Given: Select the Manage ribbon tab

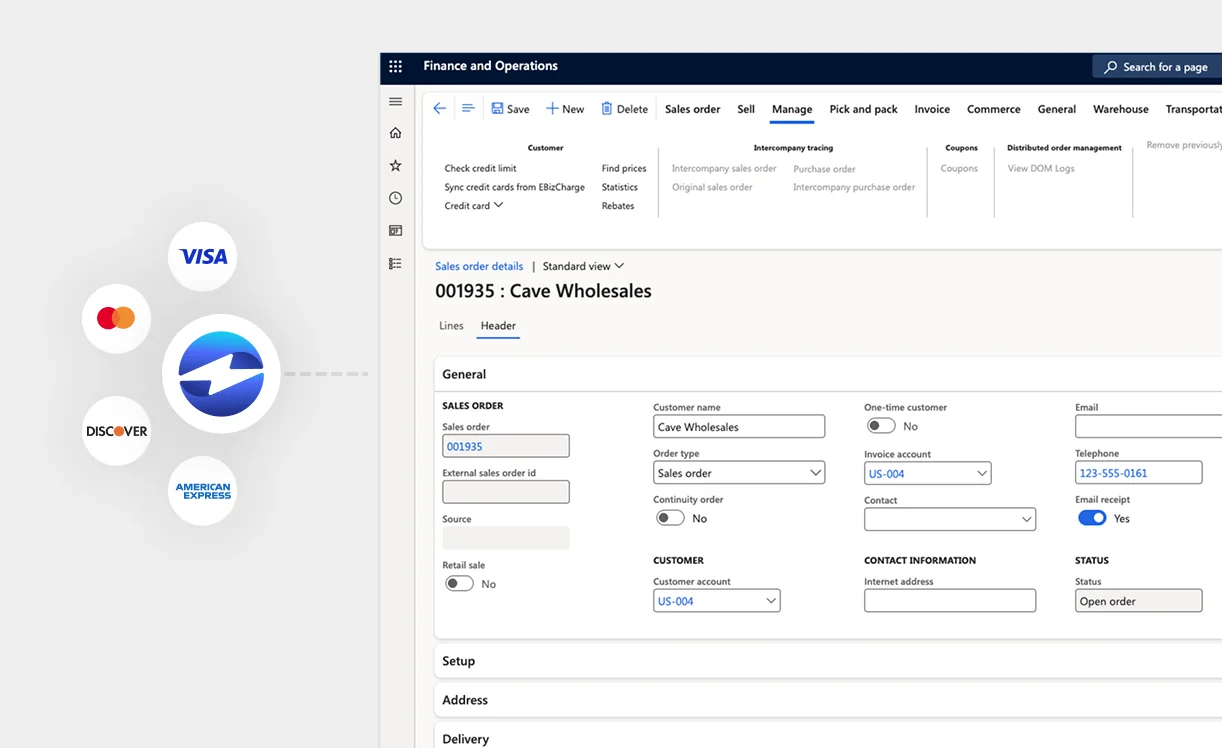Looking at the screenshot, I should point(792,109).
